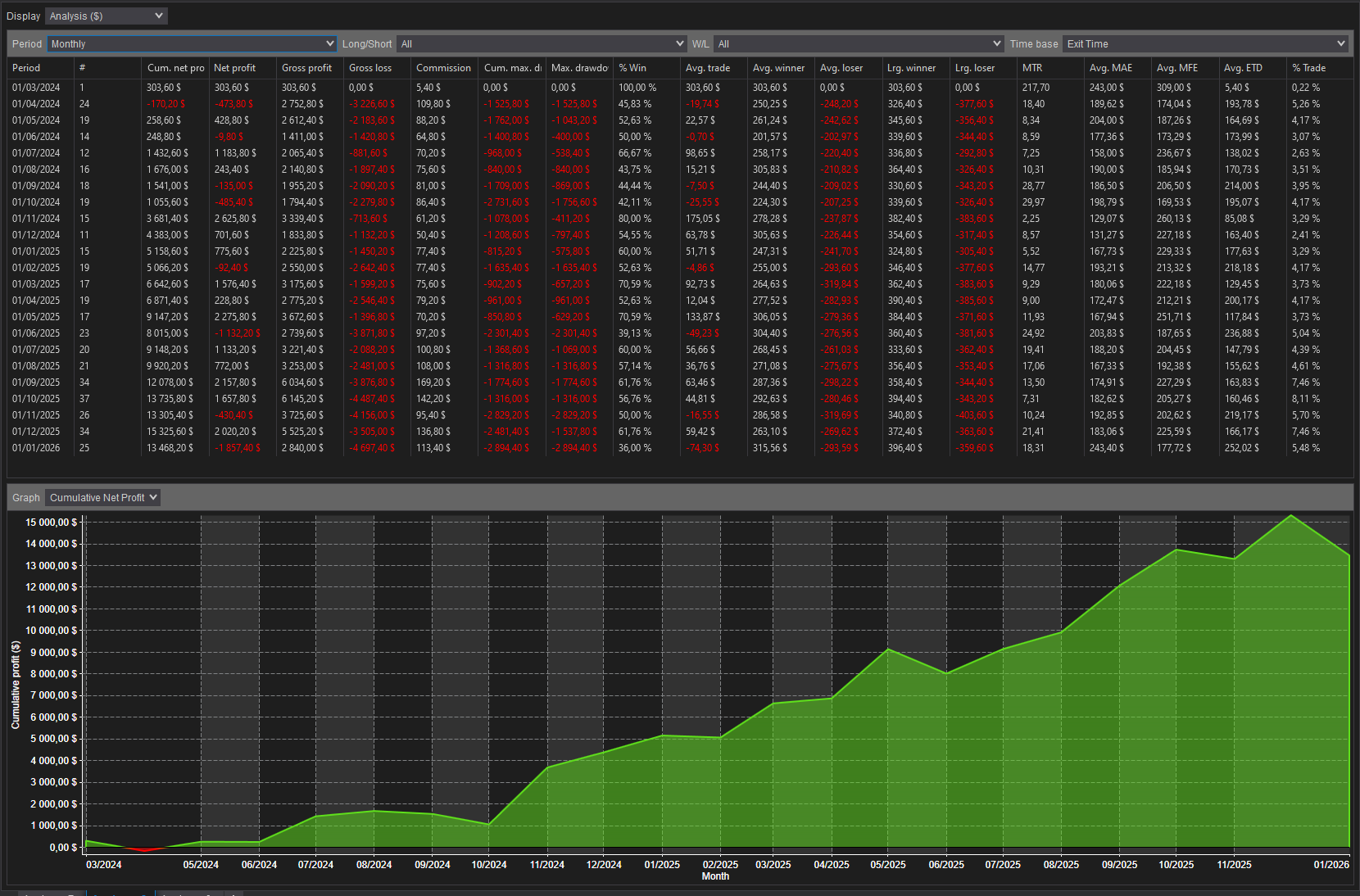Sort the table by % Win column
1360x896 pixels.
[x=635, y=68]
